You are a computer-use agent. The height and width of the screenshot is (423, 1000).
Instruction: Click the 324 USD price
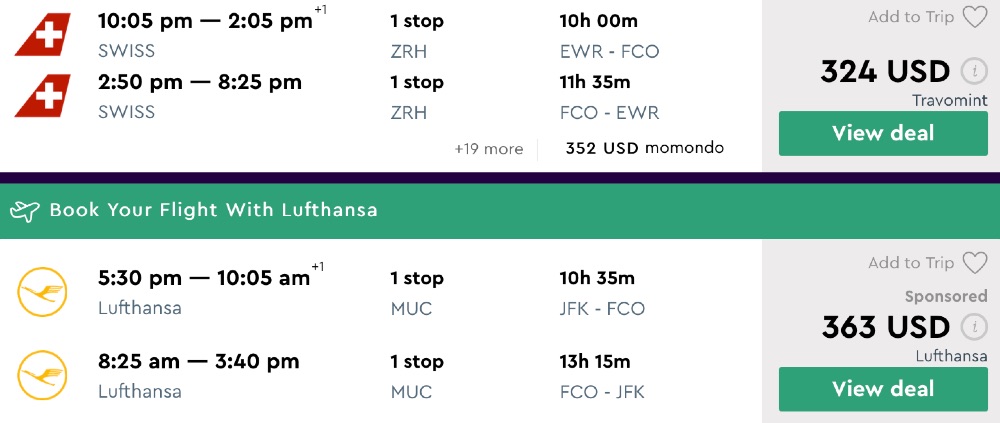(885, 72)
